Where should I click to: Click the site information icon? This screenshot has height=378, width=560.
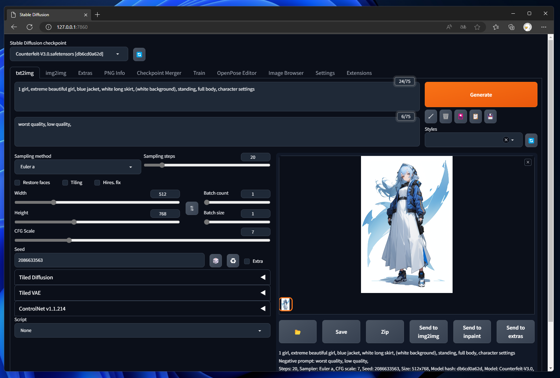pyautogui.click(x=49, y=27)
